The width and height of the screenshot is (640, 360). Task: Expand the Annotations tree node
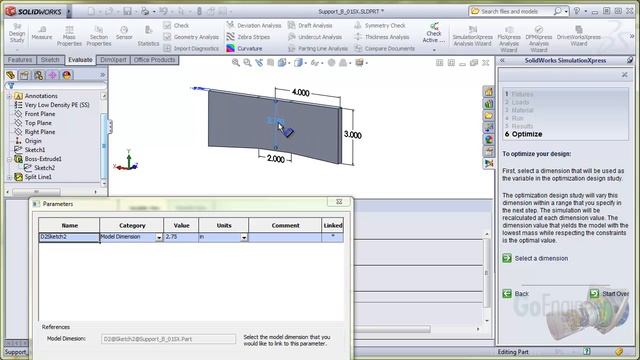9,96
